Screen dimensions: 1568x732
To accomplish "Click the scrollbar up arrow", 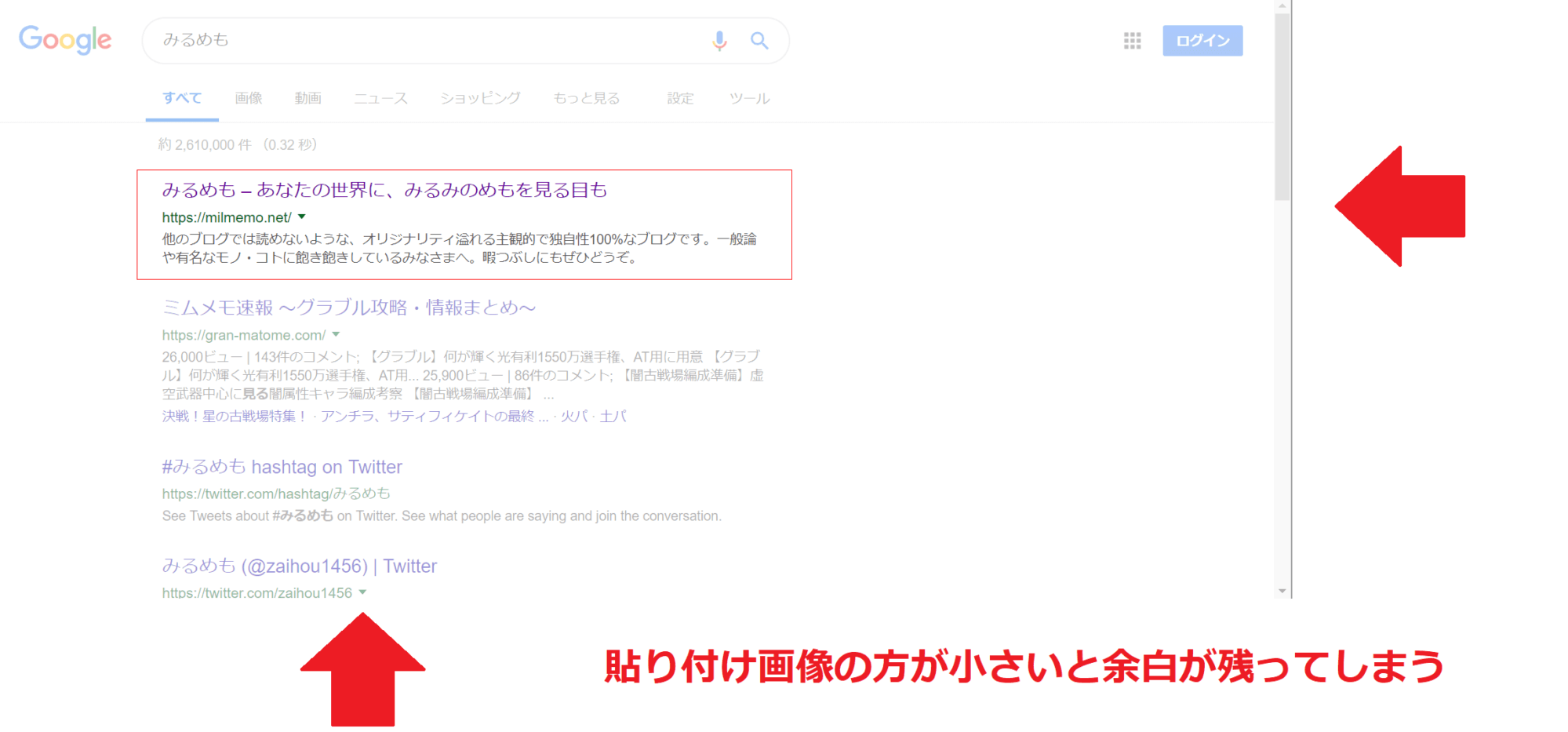I will pos(1282,5).
